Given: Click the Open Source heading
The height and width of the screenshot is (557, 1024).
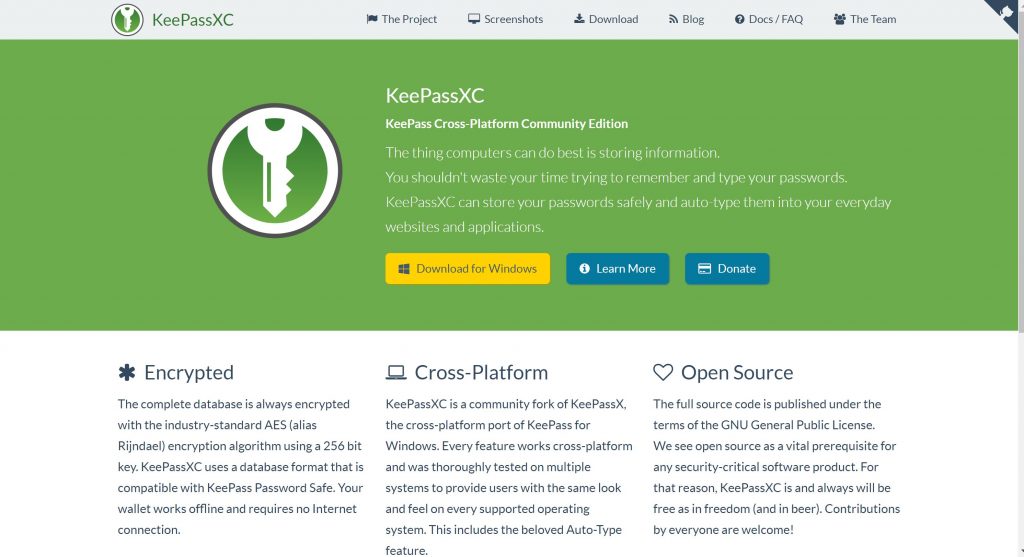Looking at the screenshot, I should tap(737, 372).
